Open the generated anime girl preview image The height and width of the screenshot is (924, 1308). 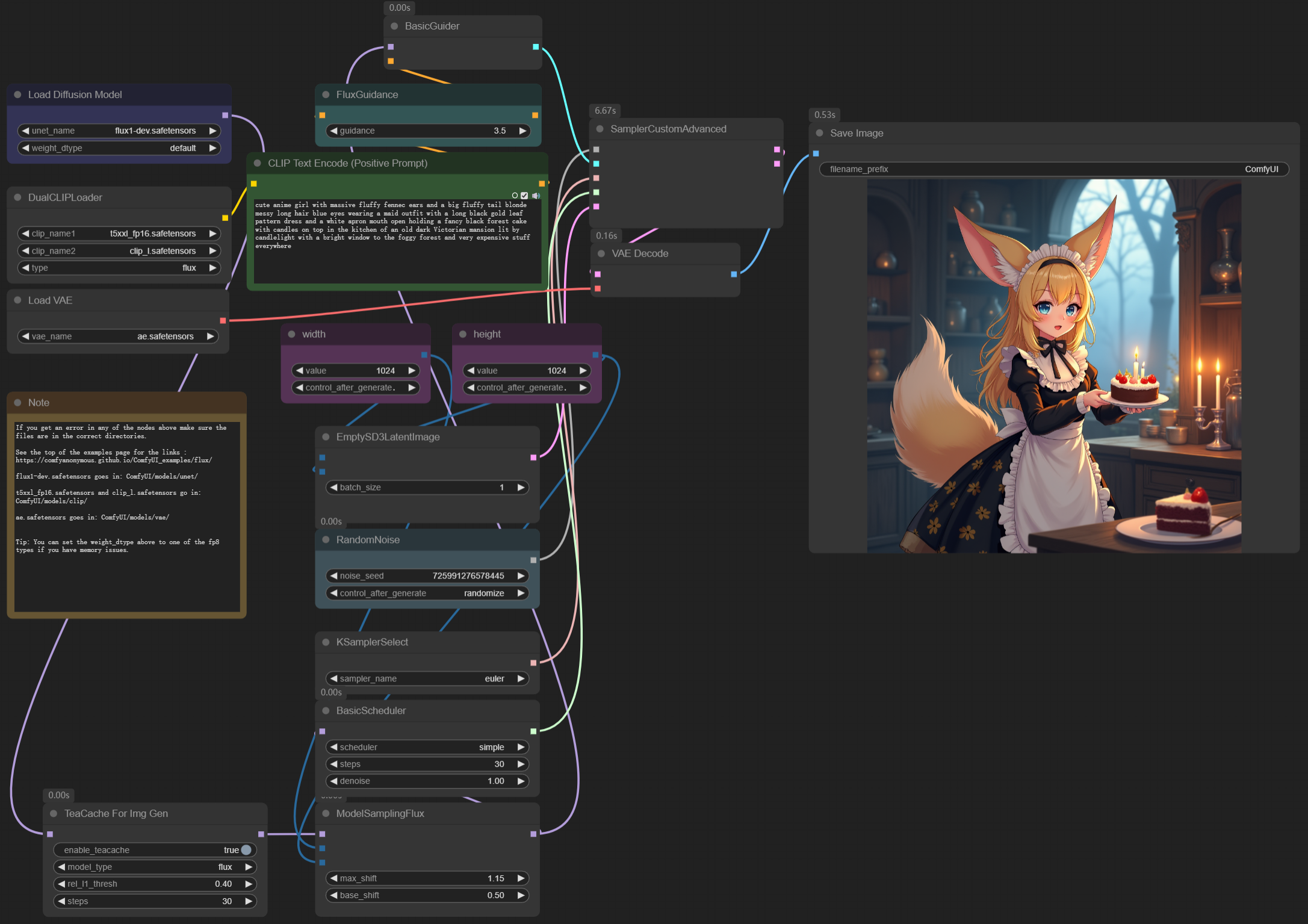point(1054,366)
